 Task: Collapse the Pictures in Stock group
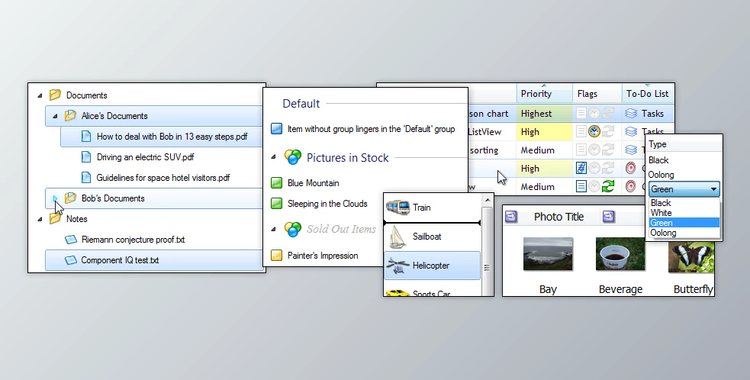[274, 157]
